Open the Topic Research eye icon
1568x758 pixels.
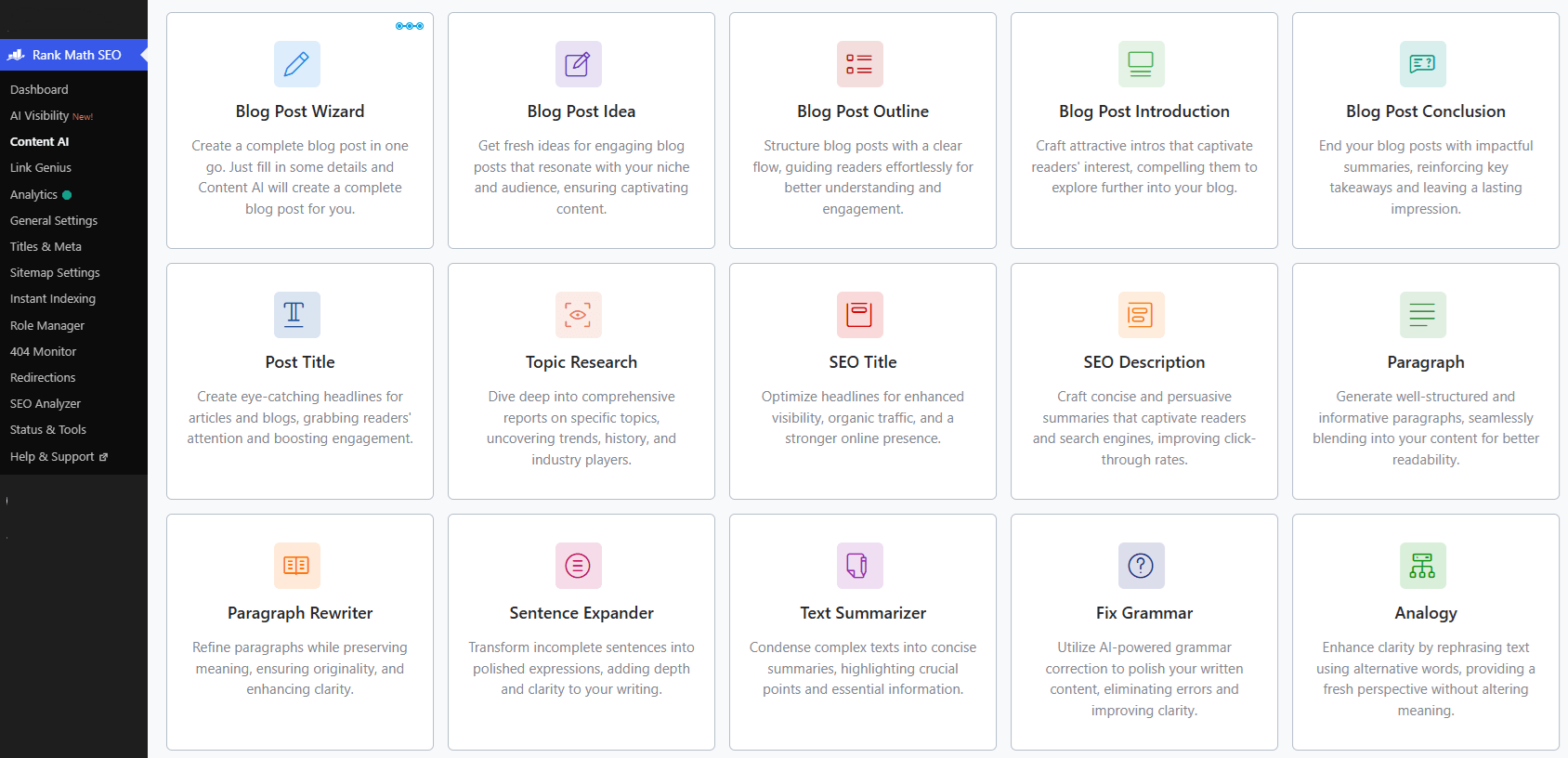[x=579, y=315]
